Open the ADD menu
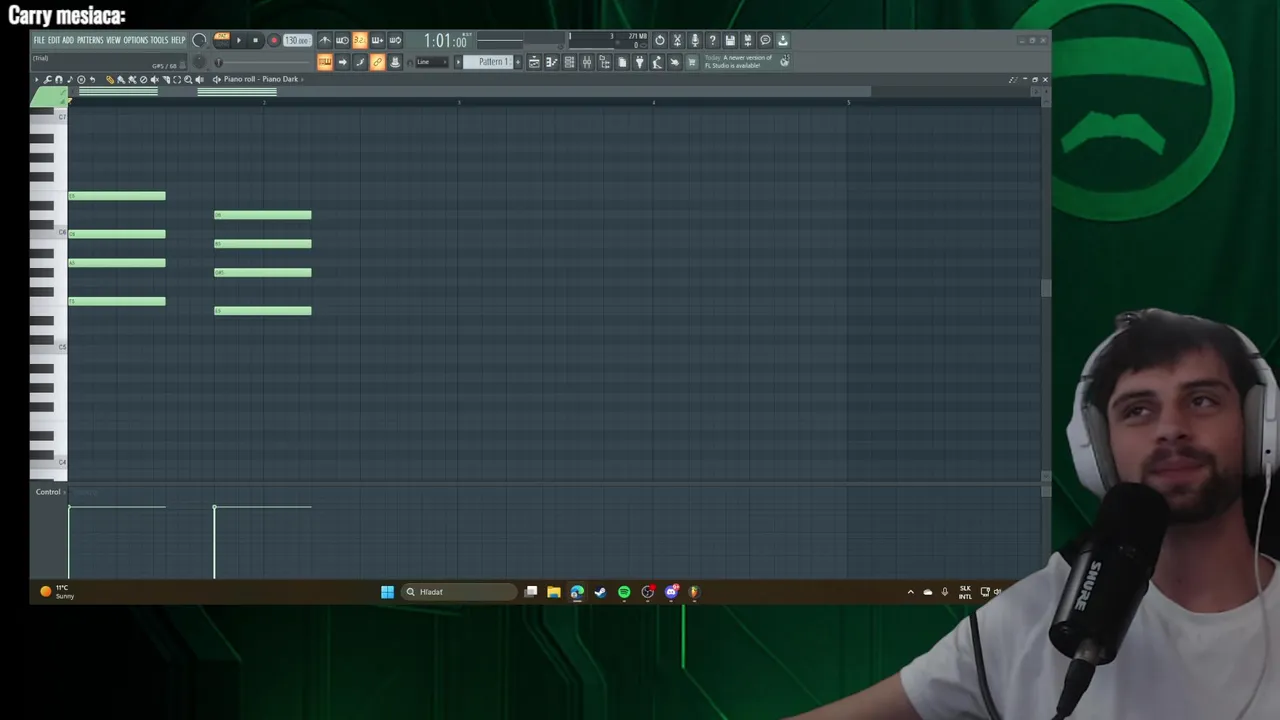1280x720 pixels. (68, 40)
